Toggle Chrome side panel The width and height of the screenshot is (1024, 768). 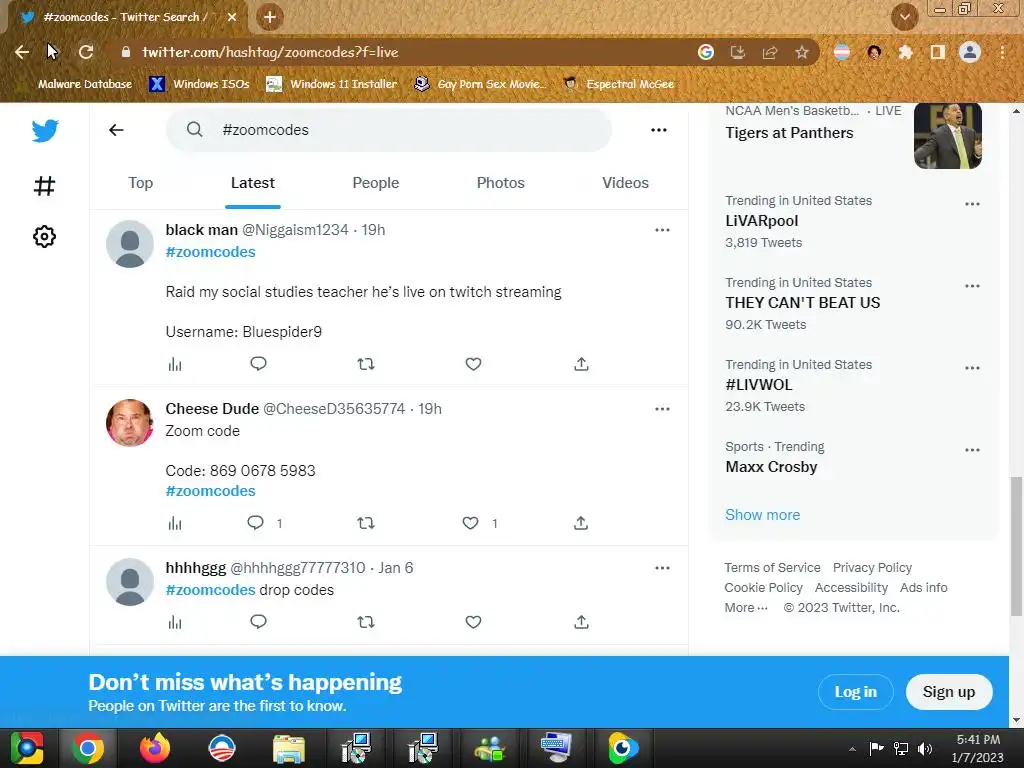point(938,52)
